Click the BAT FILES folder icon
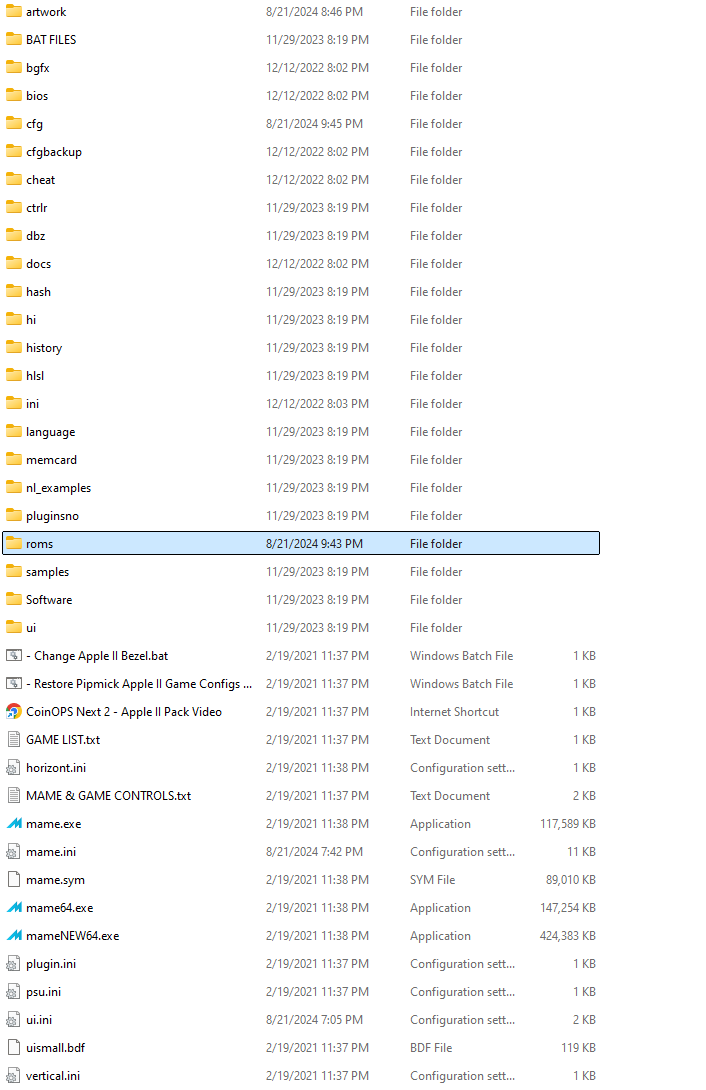Screen dimensions: 706x1090 (14, 40)
